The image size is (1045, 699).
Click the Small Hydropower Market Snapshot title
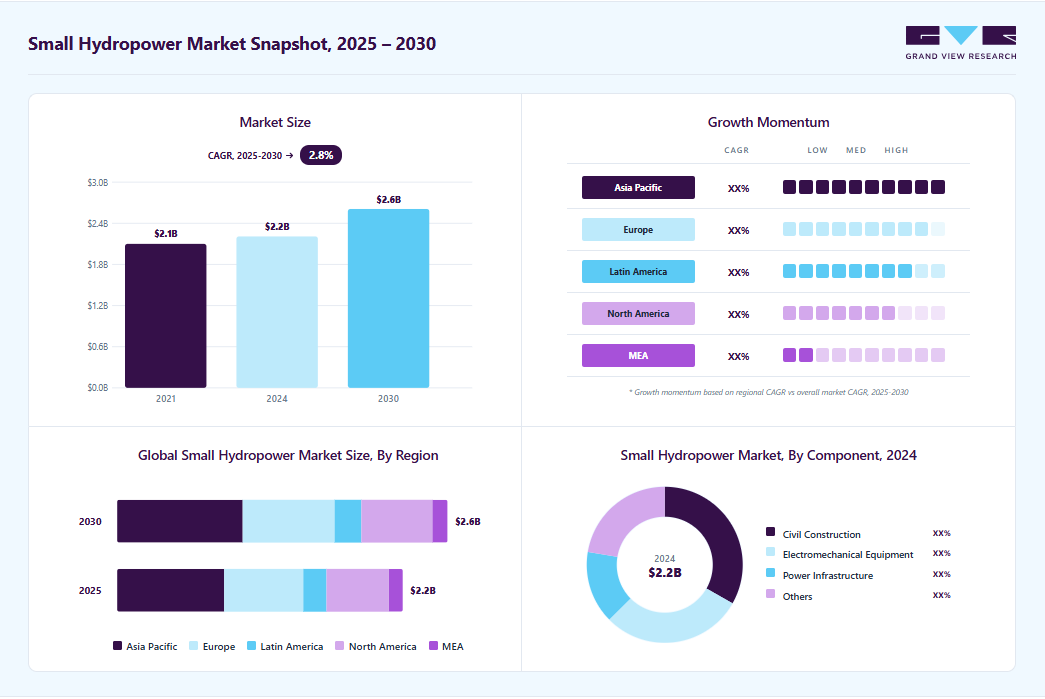point(232,44)
